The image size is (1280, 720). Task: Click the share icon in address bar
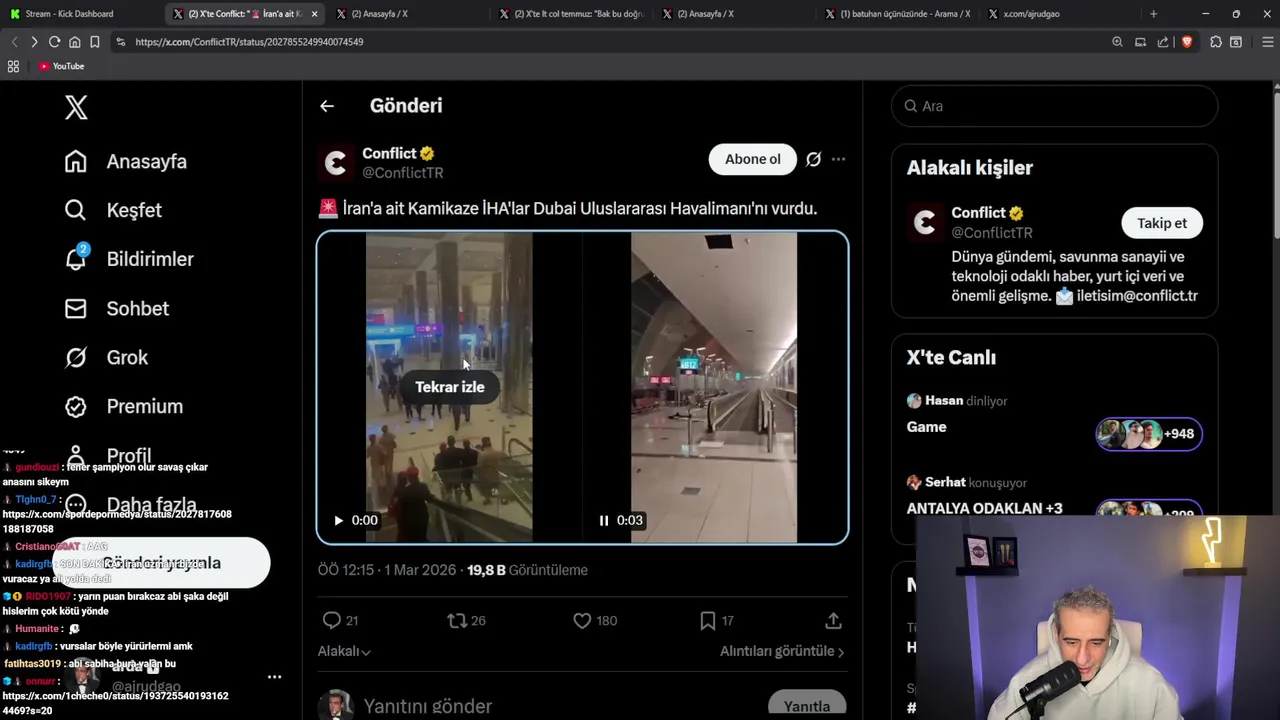1163,42
